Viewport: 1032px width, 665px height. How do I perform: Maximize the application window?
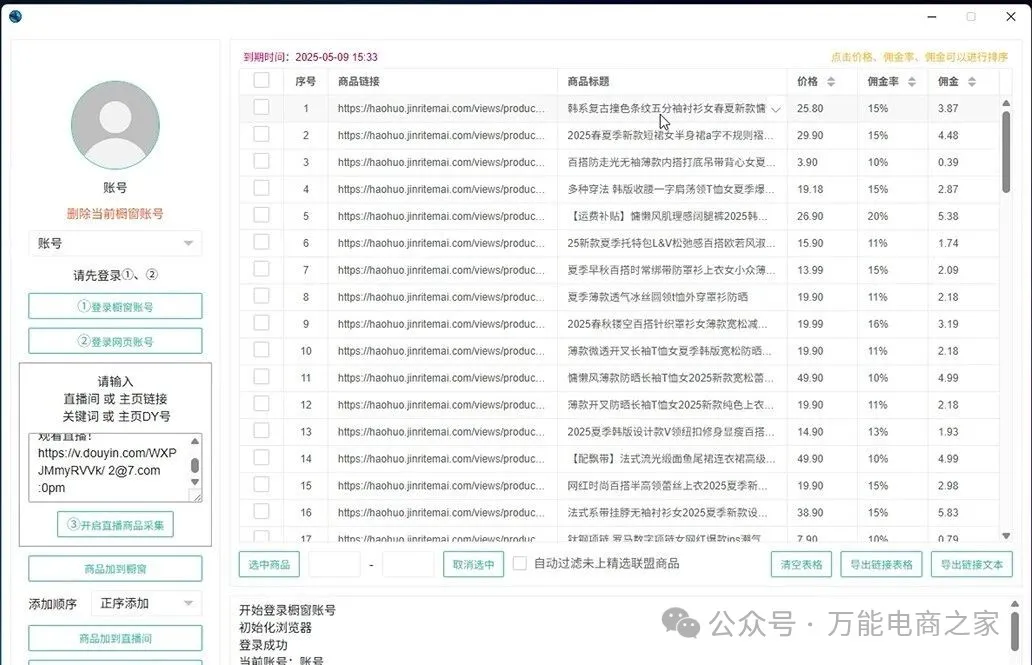[x=970, y=16]
